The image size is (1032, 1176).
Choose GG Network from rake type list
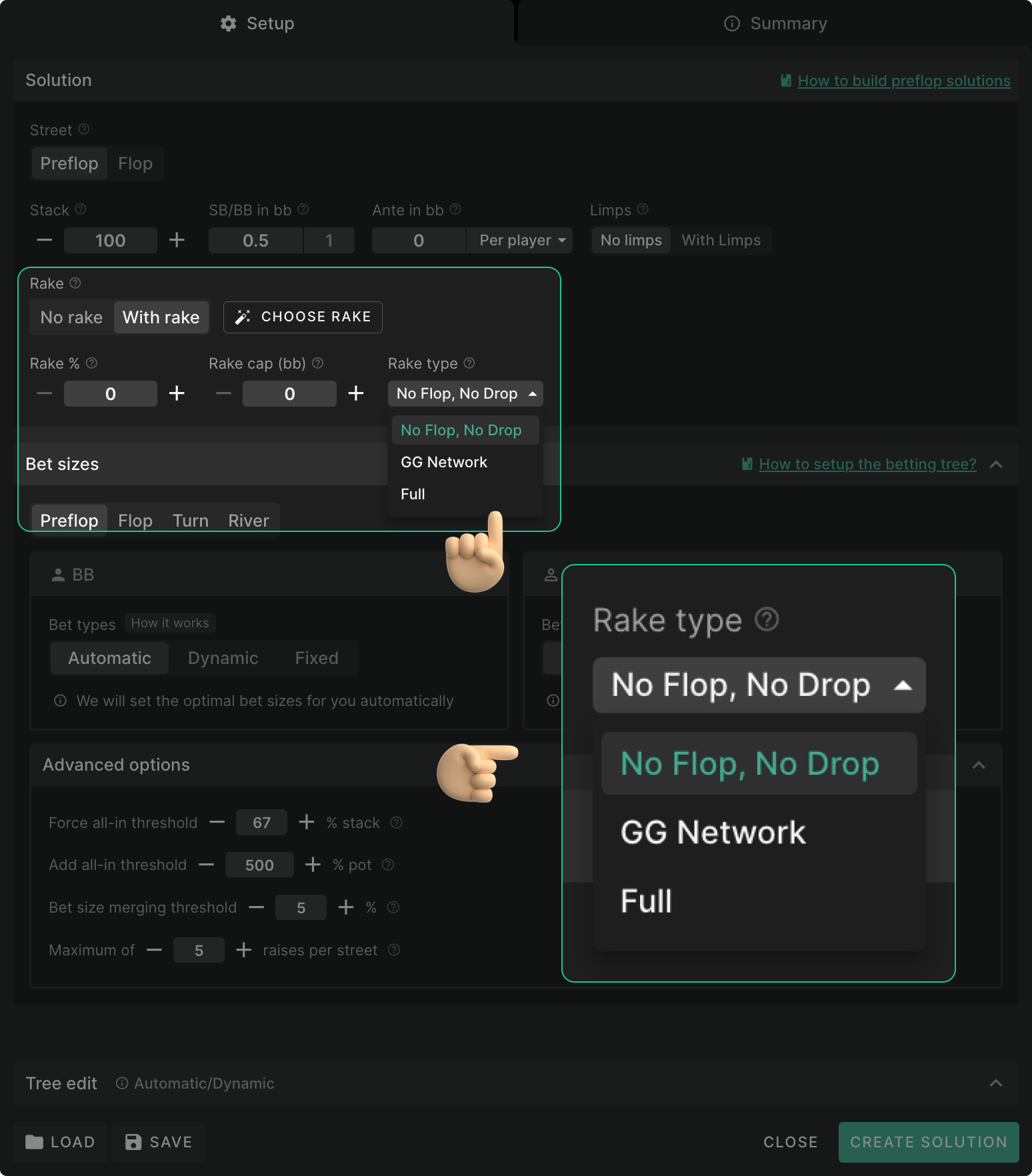coord(444,462)
